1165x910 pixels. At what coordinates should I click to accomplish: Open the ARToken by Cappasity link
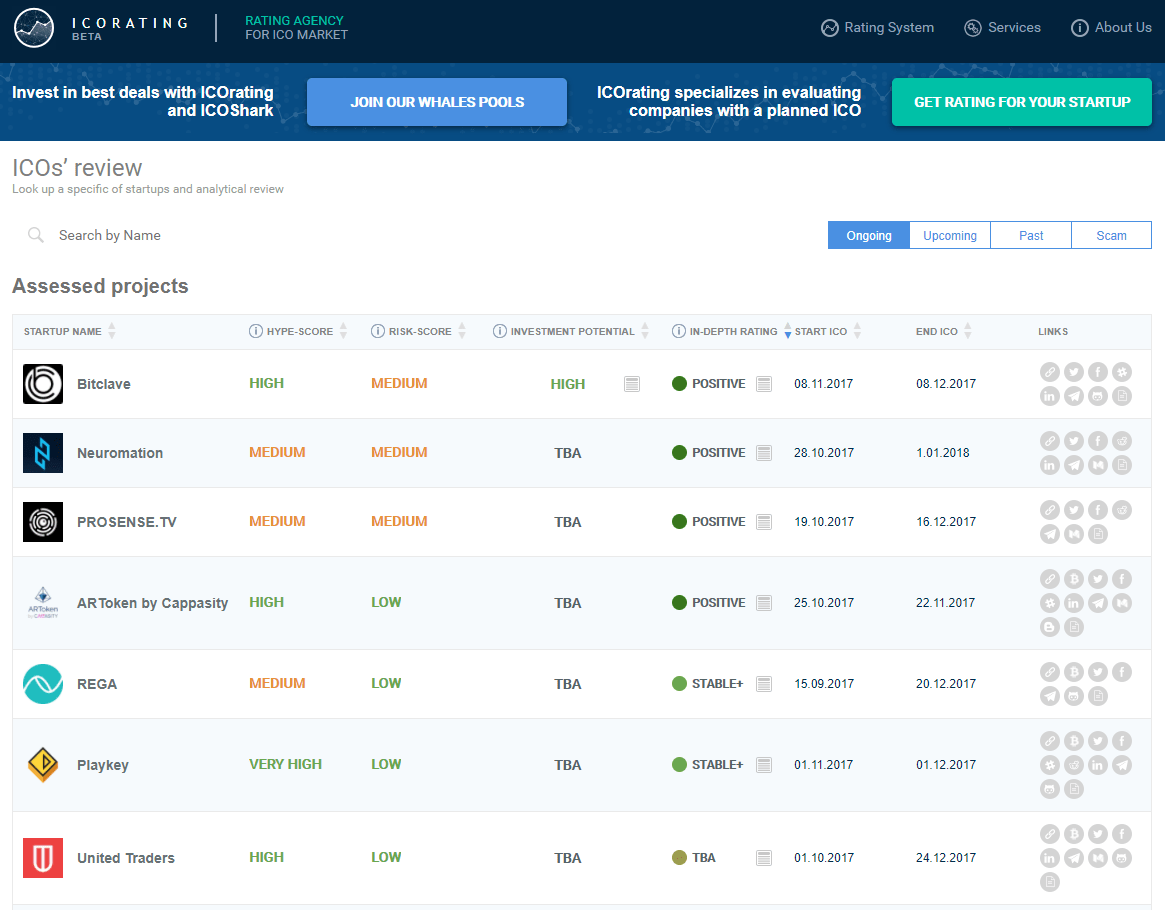[x=152, y=603]
